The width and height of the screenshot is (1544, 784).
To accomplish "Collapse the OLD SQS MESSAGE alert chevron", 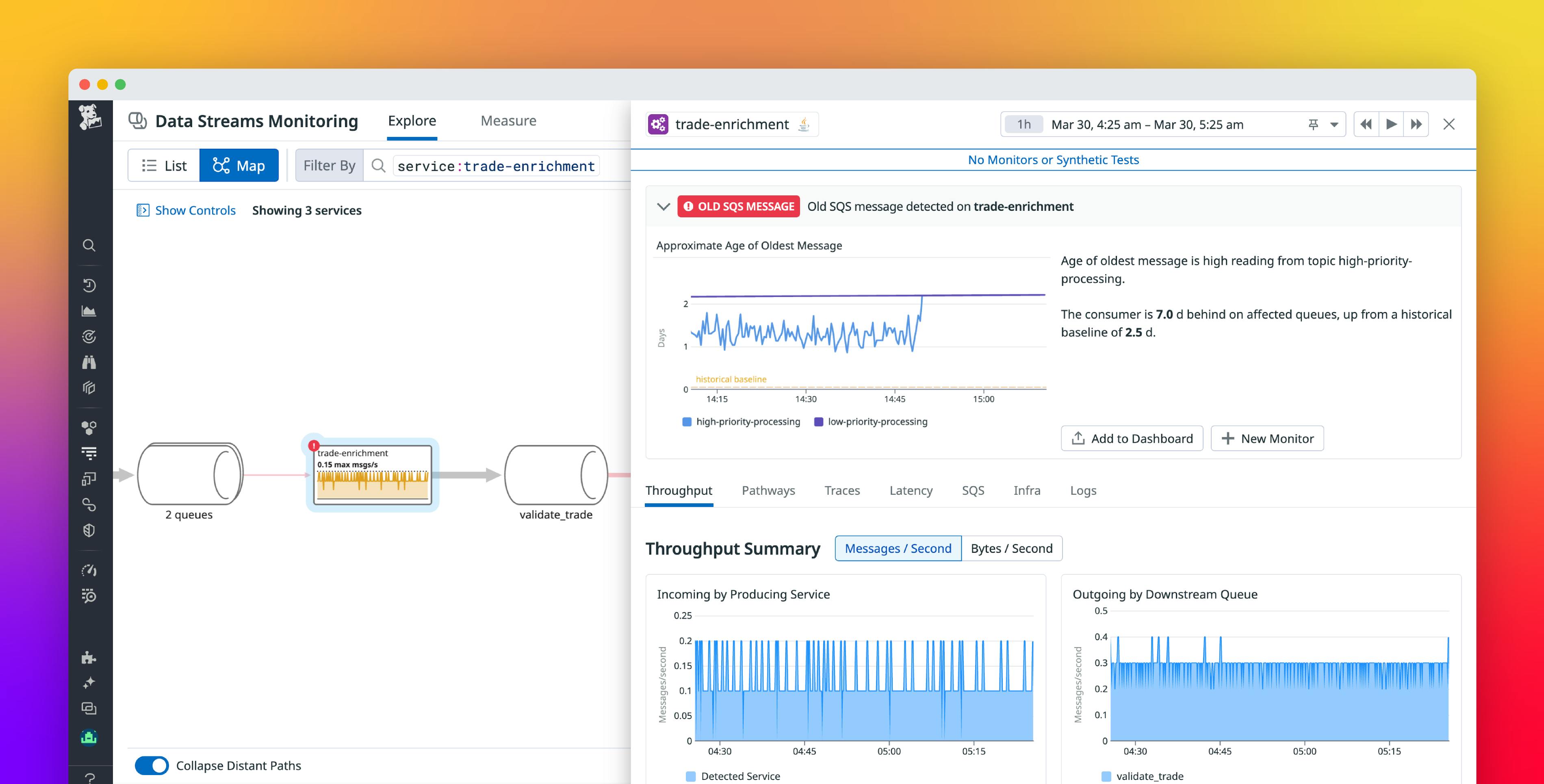I will coord(663,206).
